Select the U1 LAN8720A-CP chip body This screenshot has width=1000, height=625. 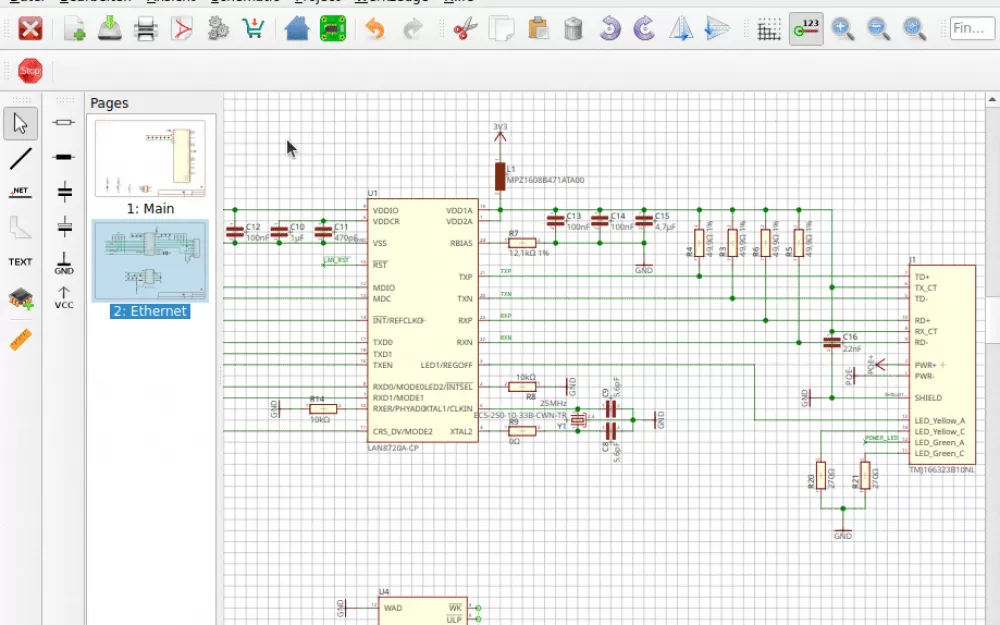[422, 320]
